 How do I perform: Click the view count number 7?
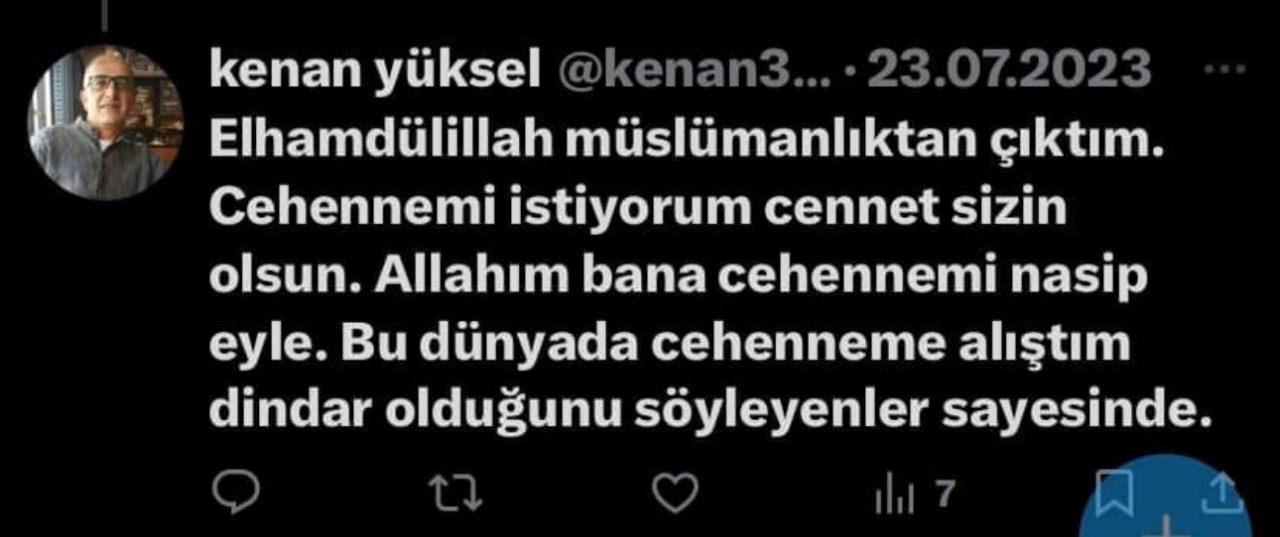(945, 493)
